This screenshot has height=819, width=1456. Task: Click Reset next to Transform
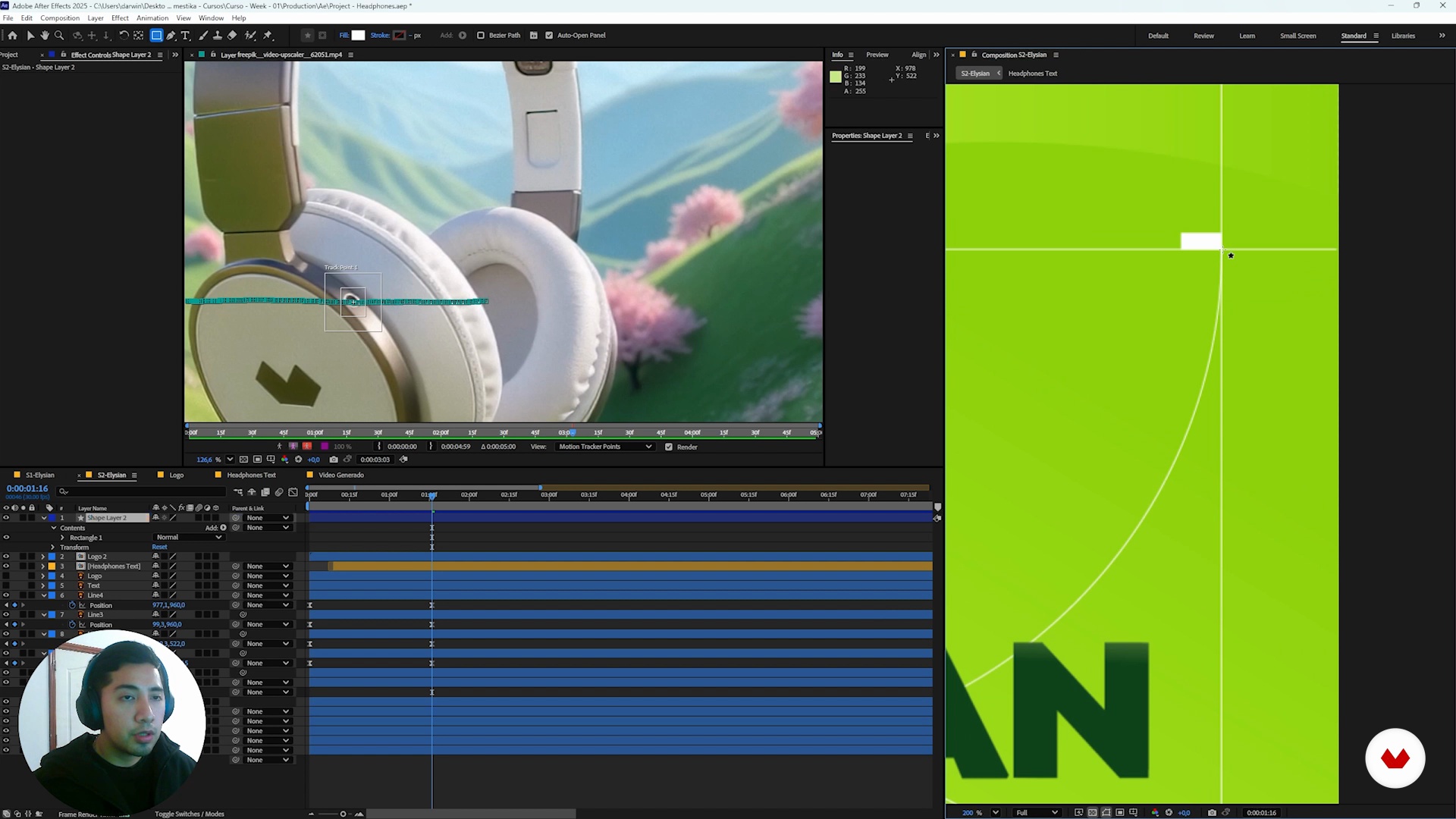159,548
